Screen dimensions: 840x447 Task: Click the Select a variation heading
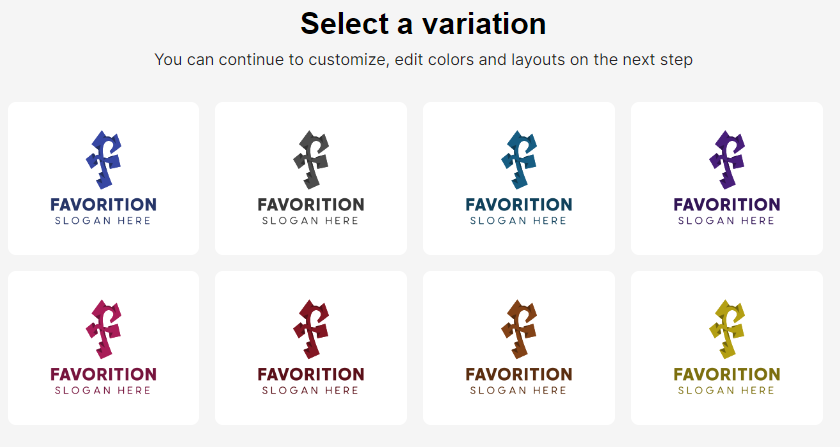coord(423,24)
